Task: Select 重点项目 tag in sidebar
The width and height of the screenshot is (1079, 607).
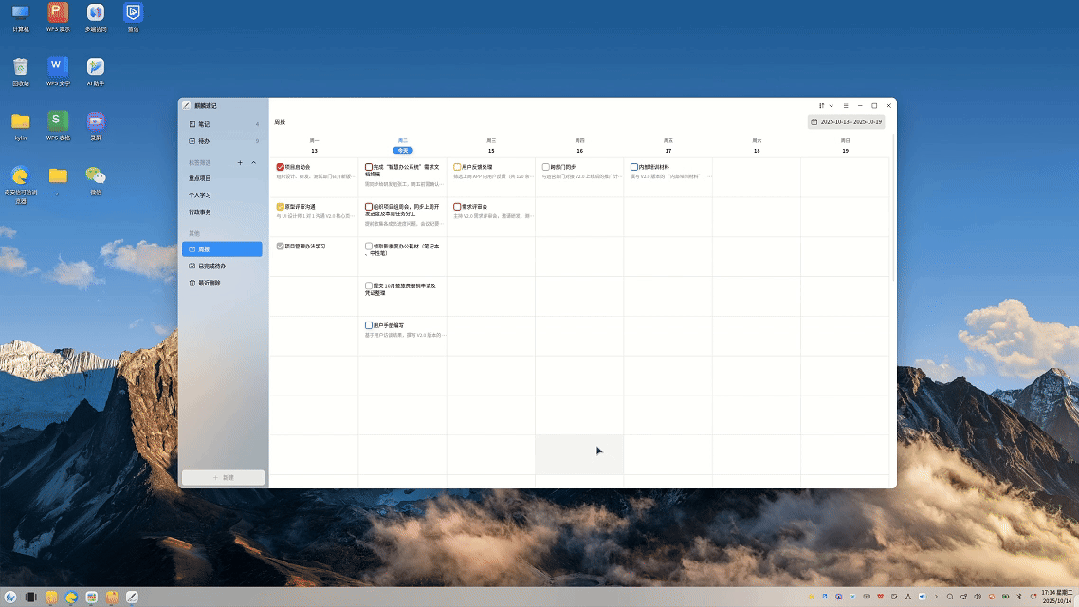Action: [x=200, y=178]
